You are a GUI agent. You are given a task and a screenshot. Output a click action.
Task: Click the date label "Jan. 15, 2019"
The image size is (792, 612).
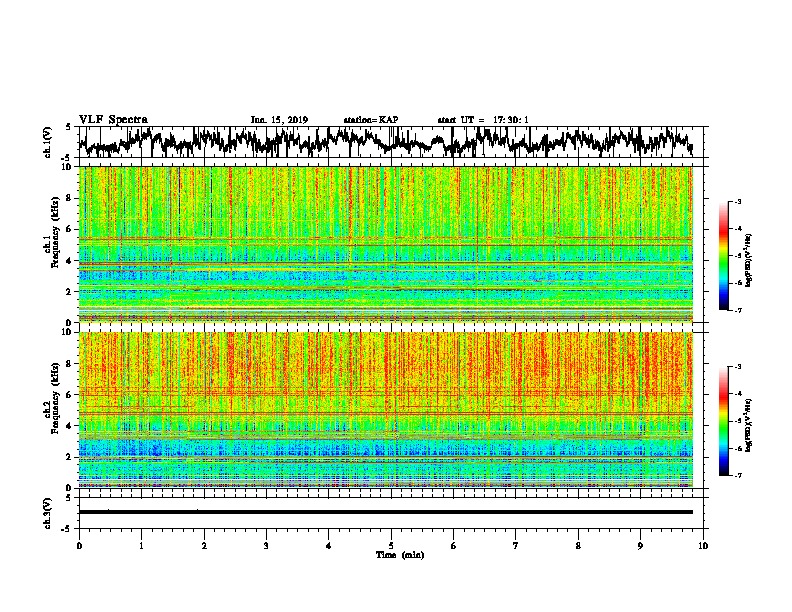[x=279, y=120]
